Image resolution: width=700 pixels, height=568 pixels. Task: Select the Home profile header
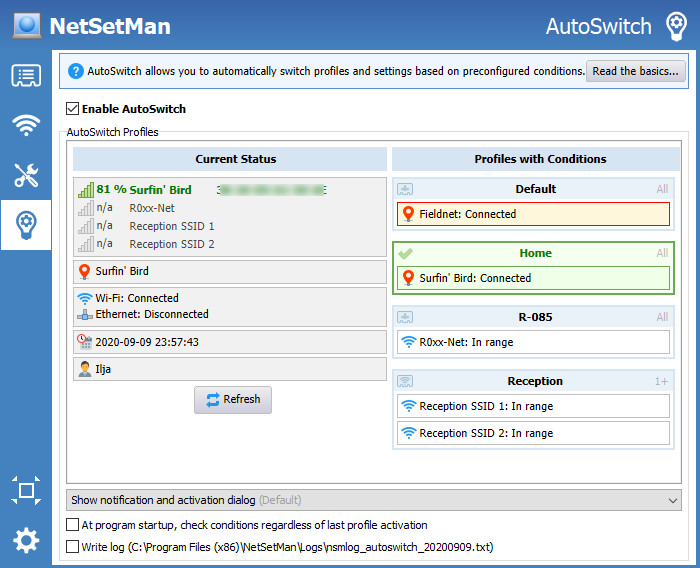pyautogui.click(x=533, y=253)
